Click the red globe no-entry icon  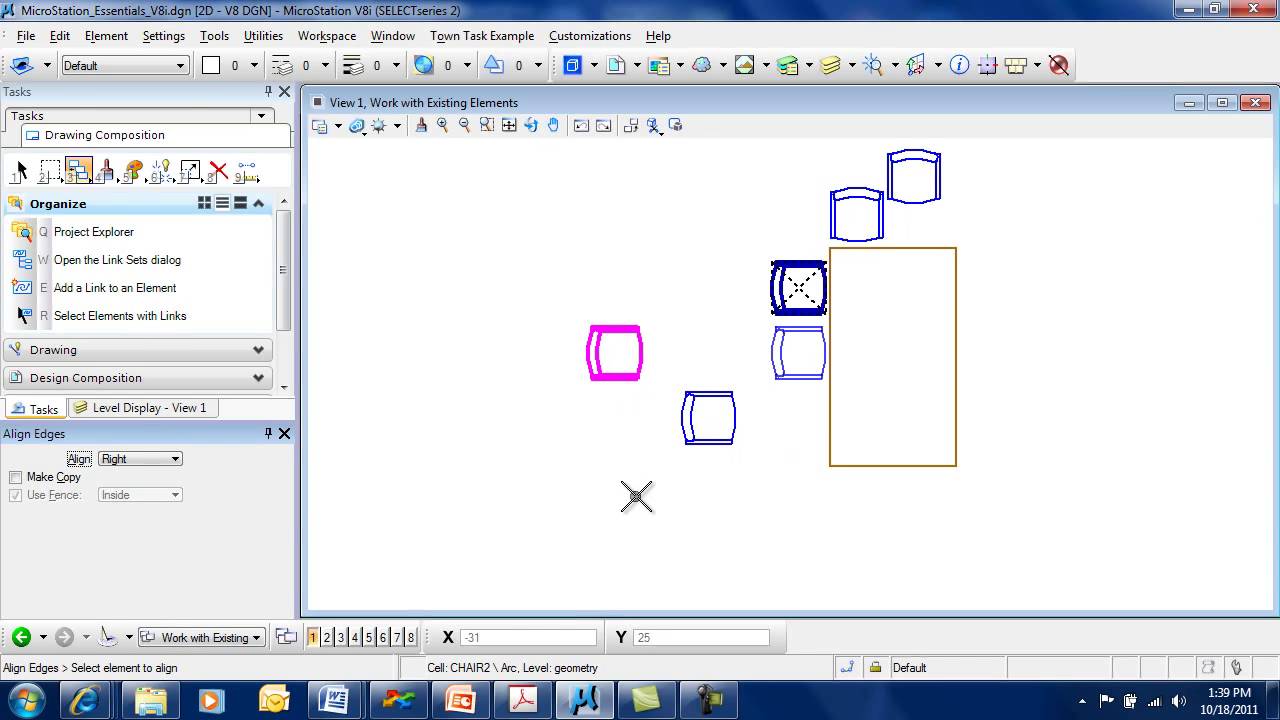[x=1059, y=65]
